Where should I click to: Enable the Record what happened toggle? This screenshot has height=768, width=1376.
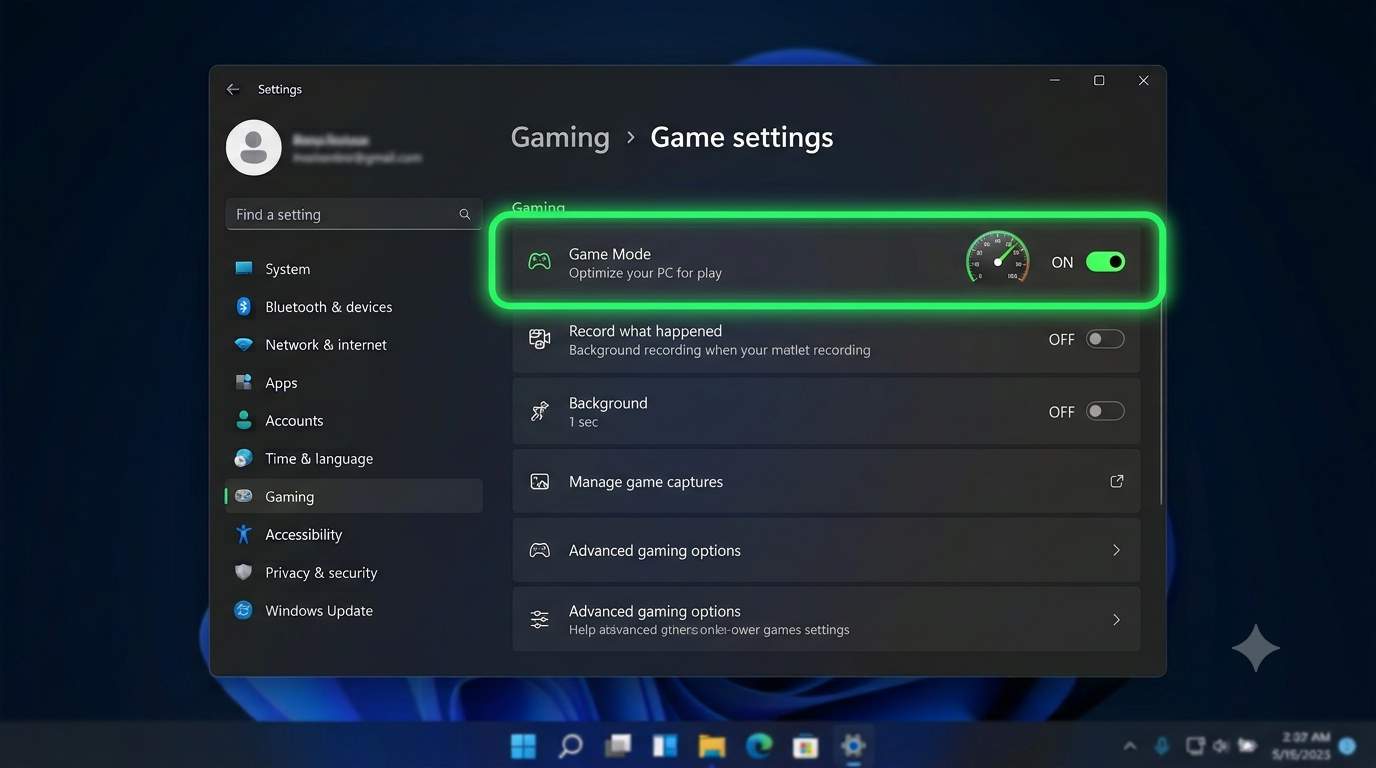pyautogui.click(x=1105, y=339)
